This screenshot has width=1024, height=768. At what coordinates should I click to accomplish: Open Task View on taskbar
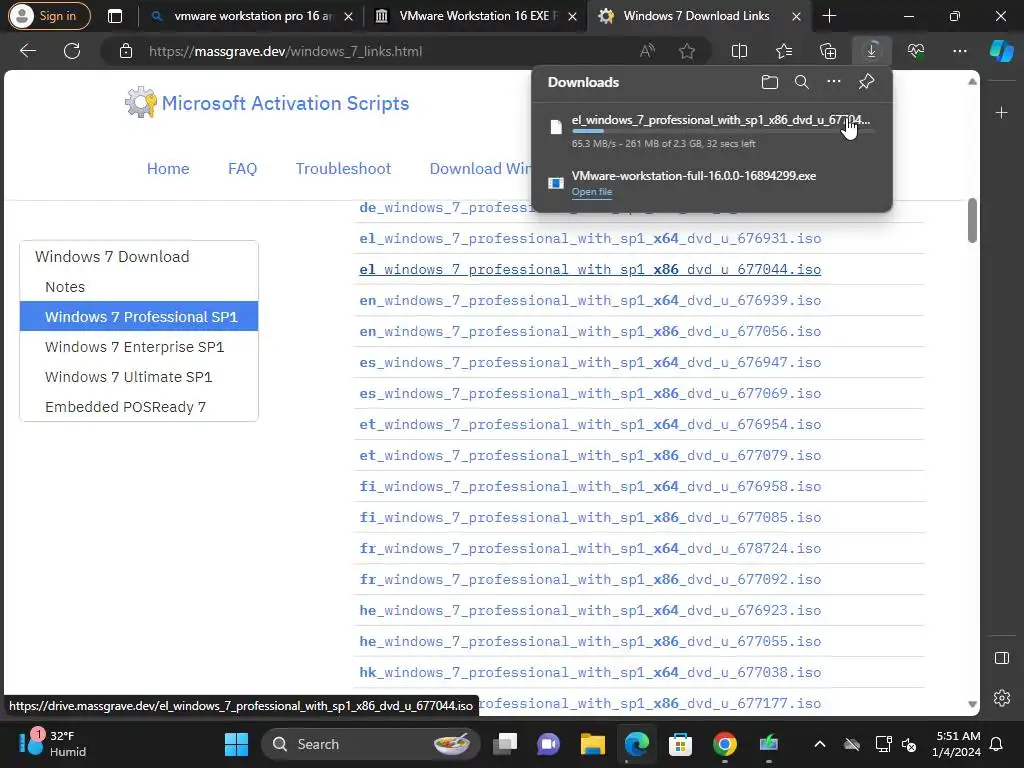505,744
